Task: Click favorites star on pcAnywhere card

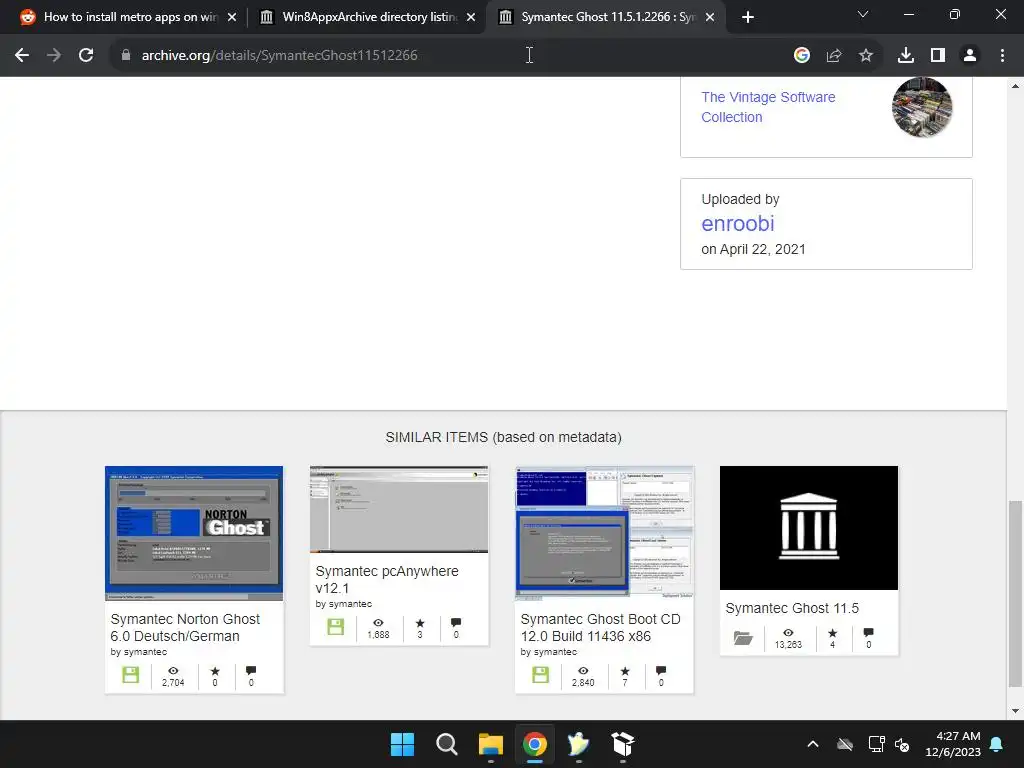Action: coord(420,623)
